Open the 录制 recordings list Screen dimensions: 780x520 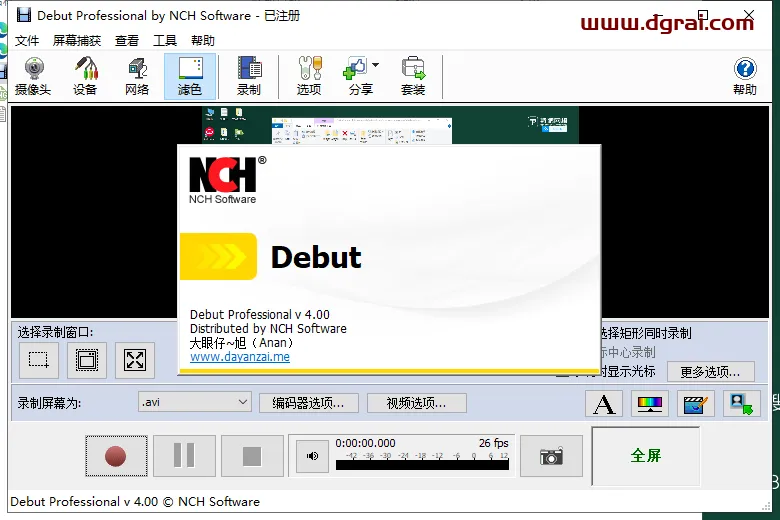(249, 76)
